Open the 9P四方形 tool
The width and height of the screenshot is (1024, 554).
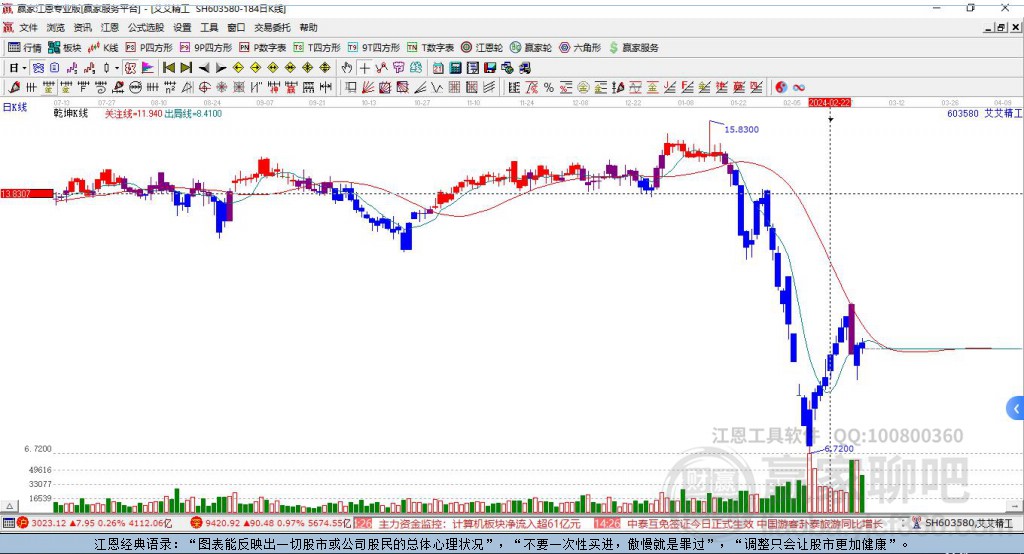click(206, 48)
